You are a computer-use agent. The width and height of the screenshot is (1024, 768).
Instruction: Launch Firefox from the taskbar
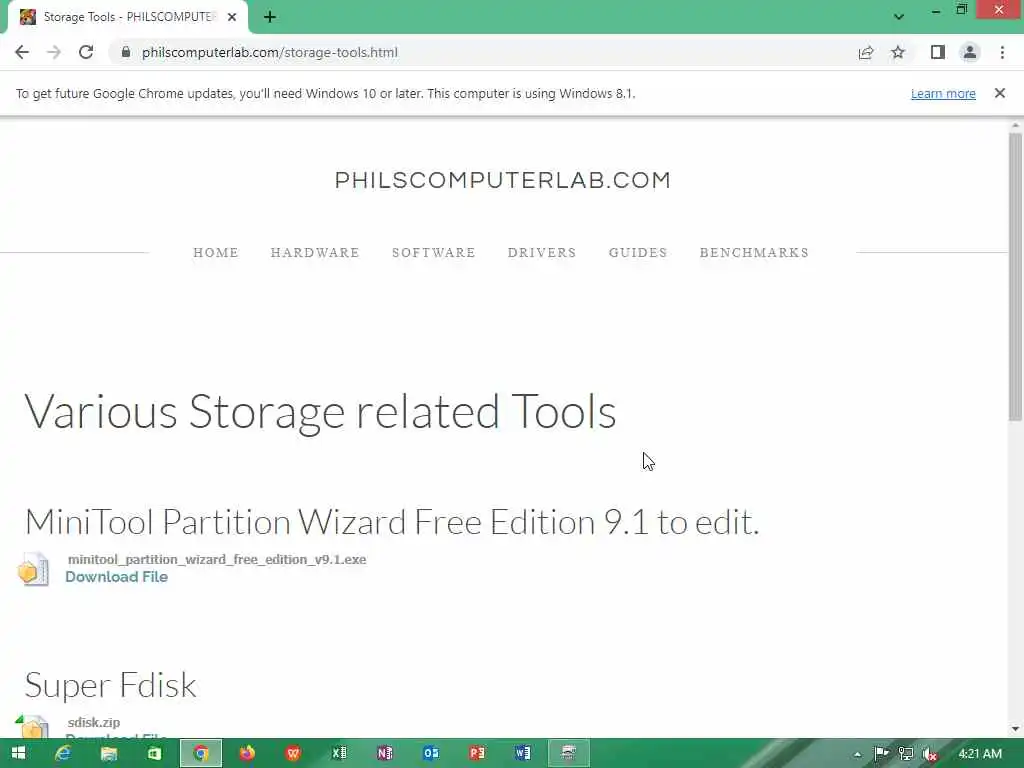[247, 754]
